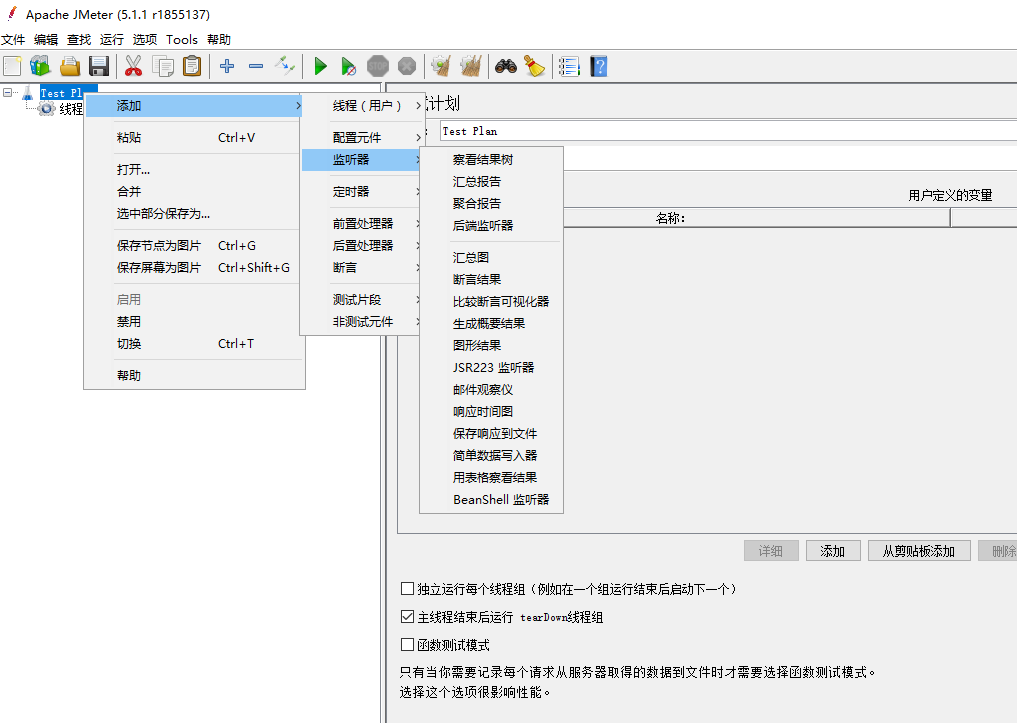Click the Shutdown X circle icon

407,66
